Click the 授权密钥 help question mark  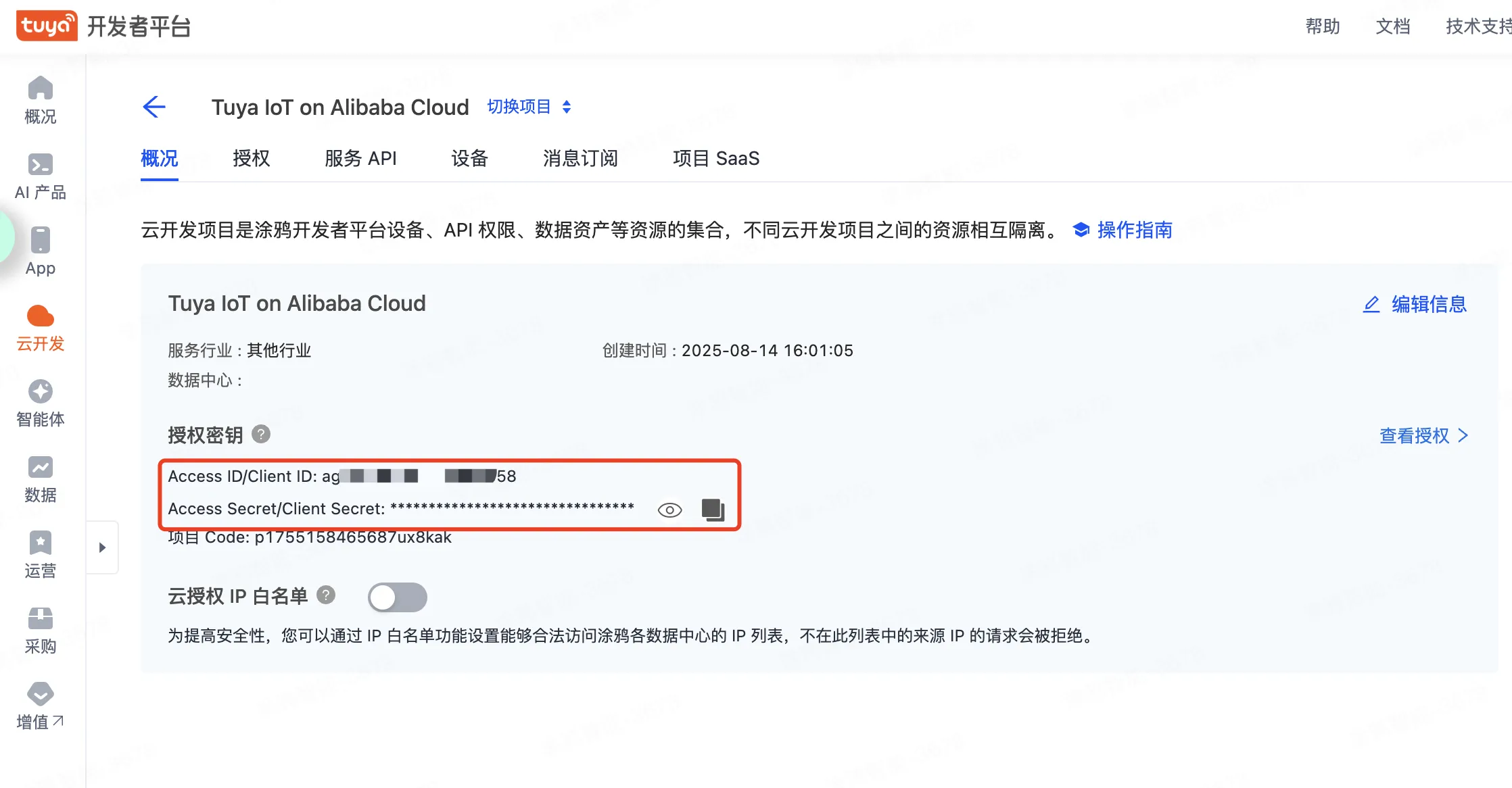coord(261,435)
